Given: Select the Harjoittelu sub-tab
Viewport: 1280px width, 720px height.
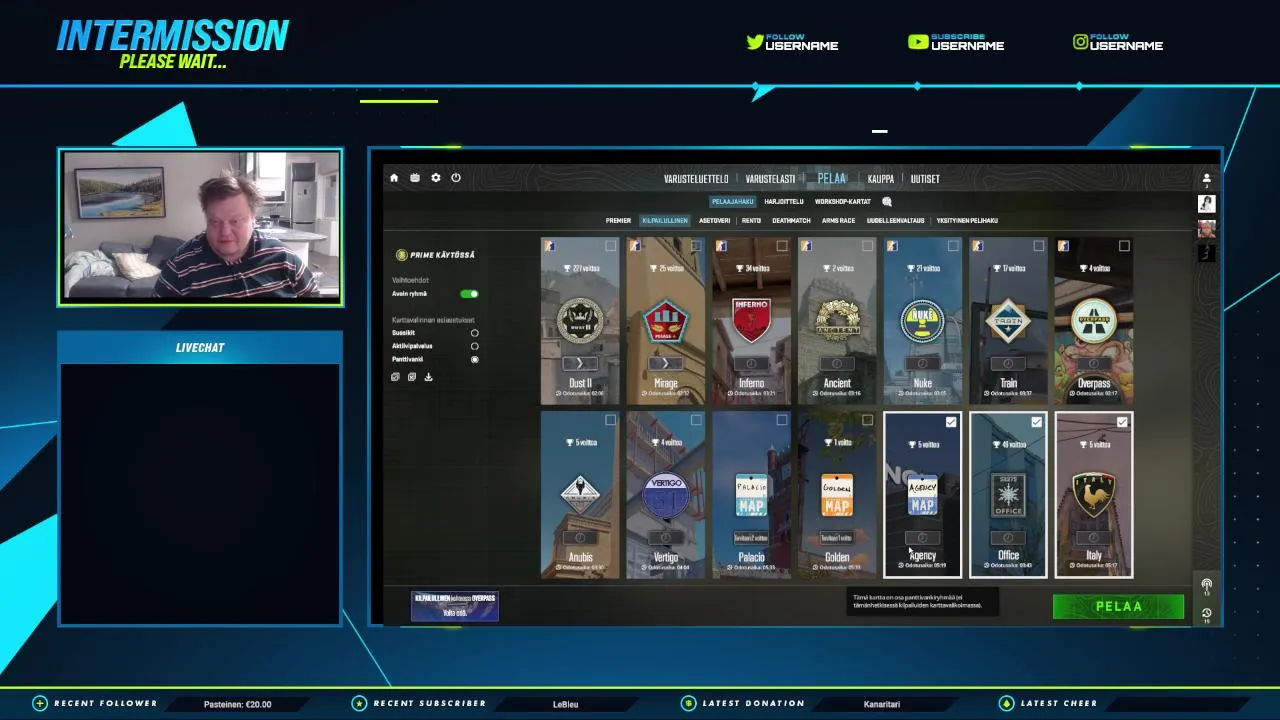Looking at the screenshot, I should [x=784, y=202].
